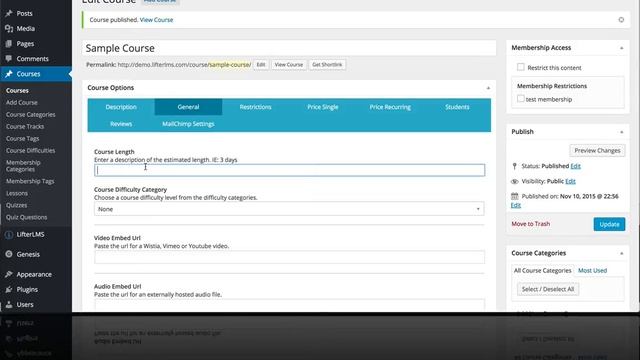This screenshot has height=360, width=640.
Task: Open Course Tracks in sidebar submenu
Action: click(25, 127)
